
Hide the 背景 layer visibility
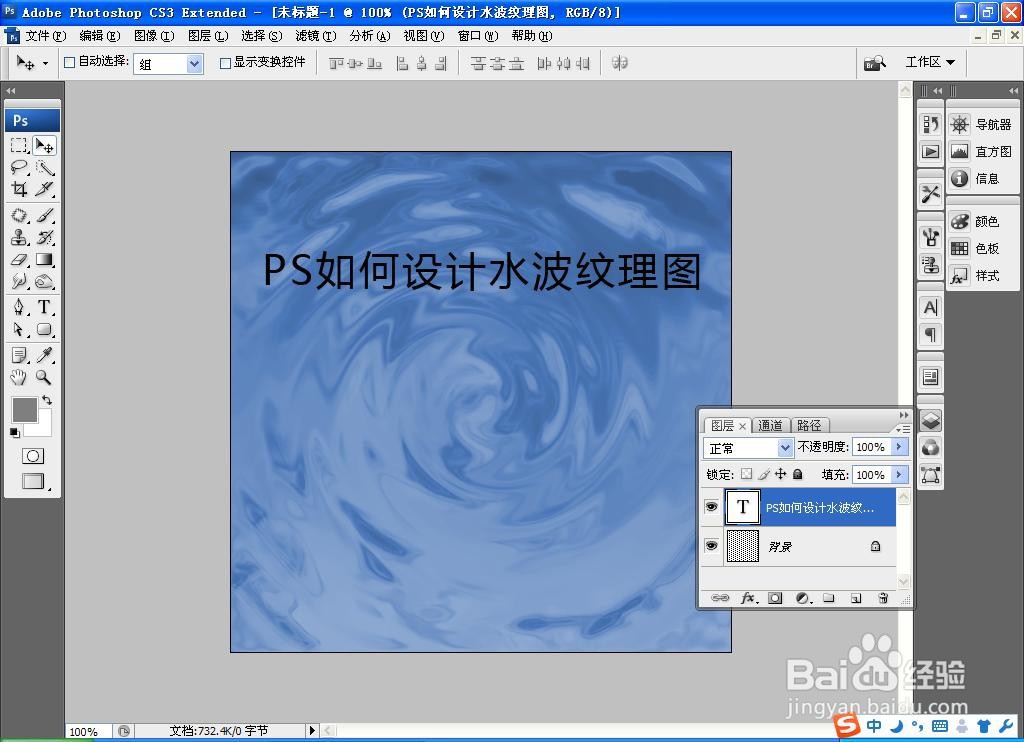712,545
